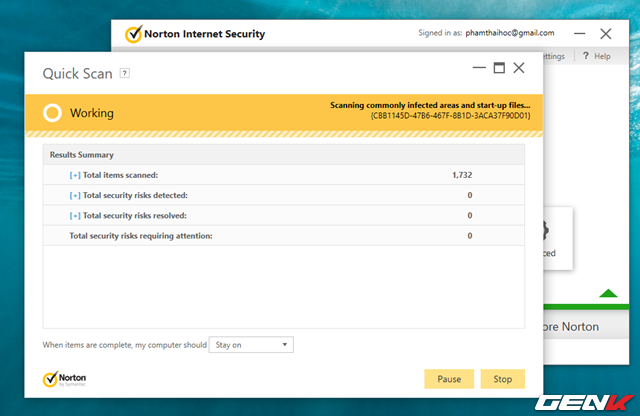Click the Norton checkmark logo in main title bar
The width and height of the screenshot is (640, 416).
pos(133,34)
